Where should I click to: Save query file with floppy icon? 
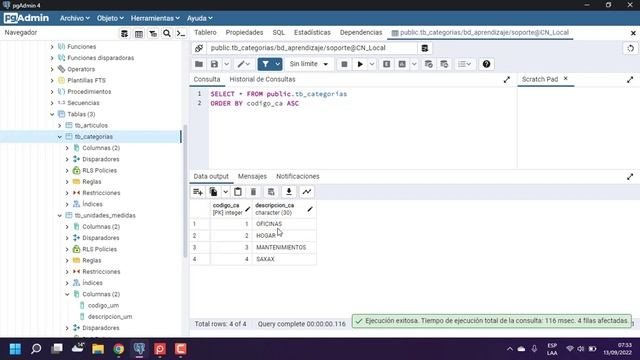pos(214,64)
